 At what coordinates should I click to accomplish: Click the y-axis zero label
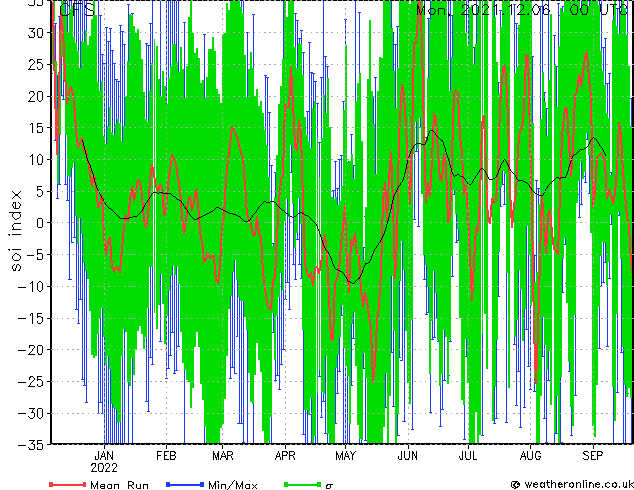[x=40, y=223]
